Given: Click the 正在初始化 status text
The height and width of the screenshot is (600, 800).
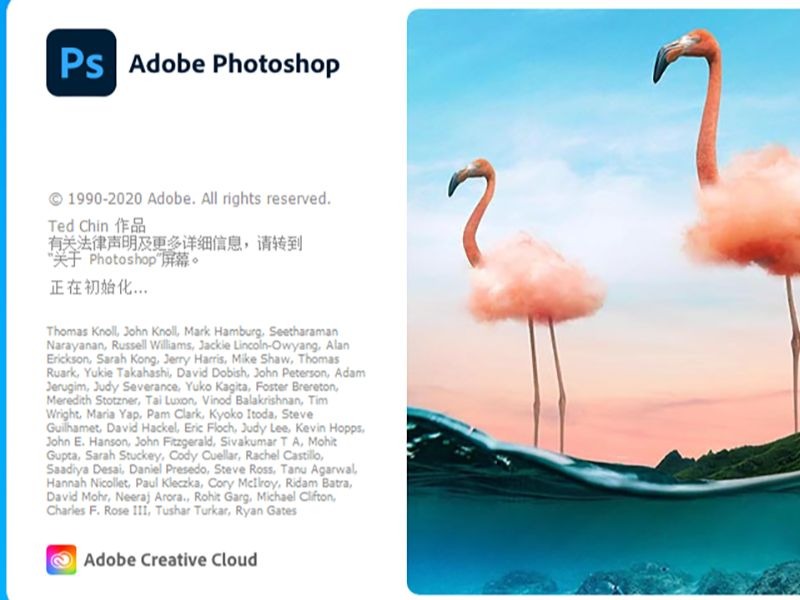Looking at the screenshot, I should (98, 288).
